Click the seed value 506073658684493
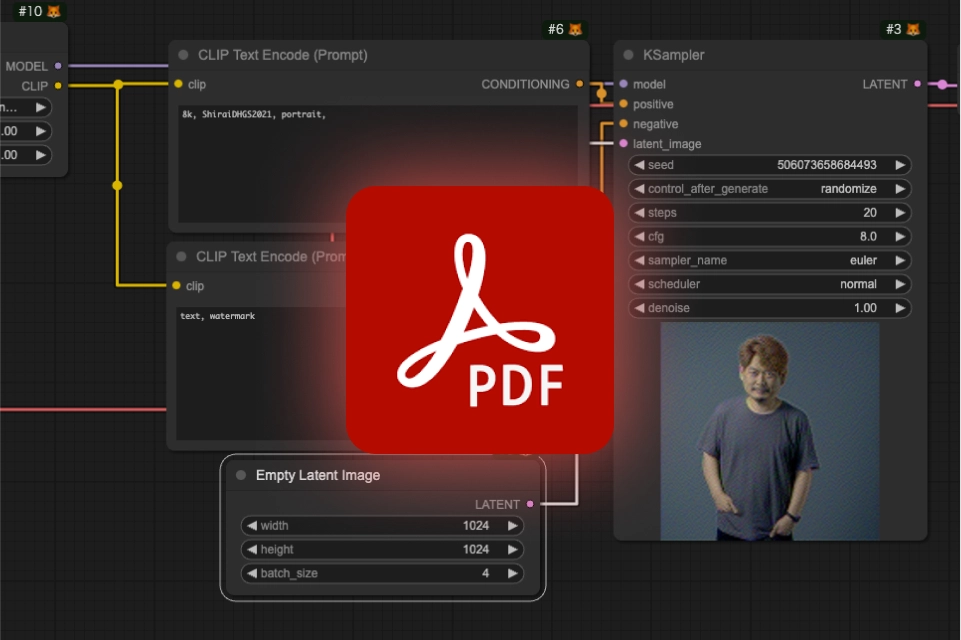 tap(827, 165)
